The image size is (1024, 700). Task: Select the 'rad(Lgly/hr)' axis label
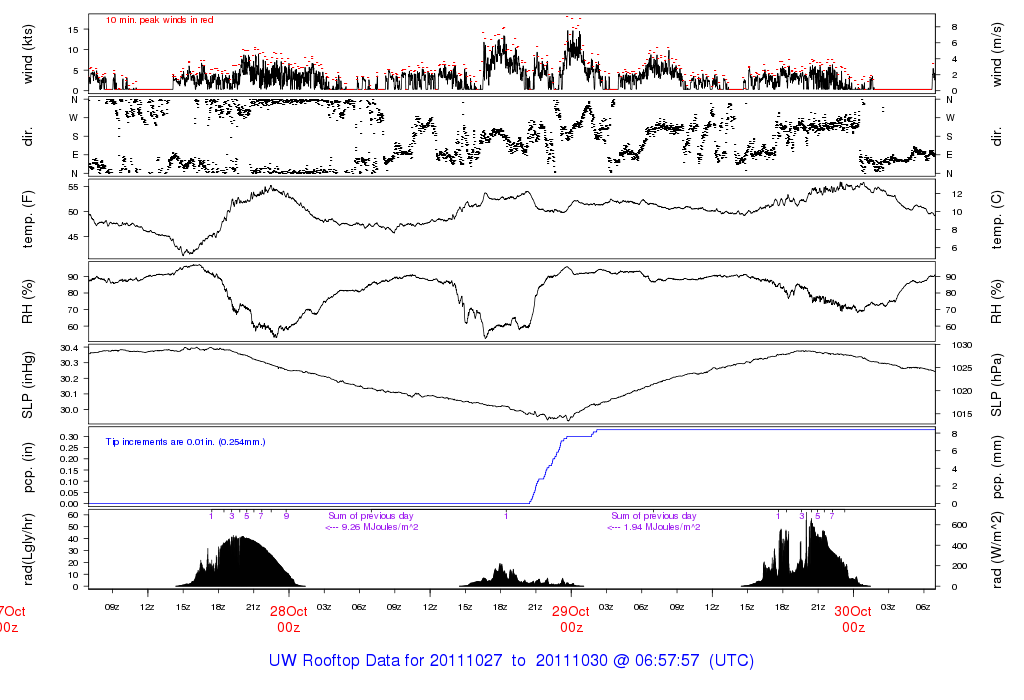[27, 549]
